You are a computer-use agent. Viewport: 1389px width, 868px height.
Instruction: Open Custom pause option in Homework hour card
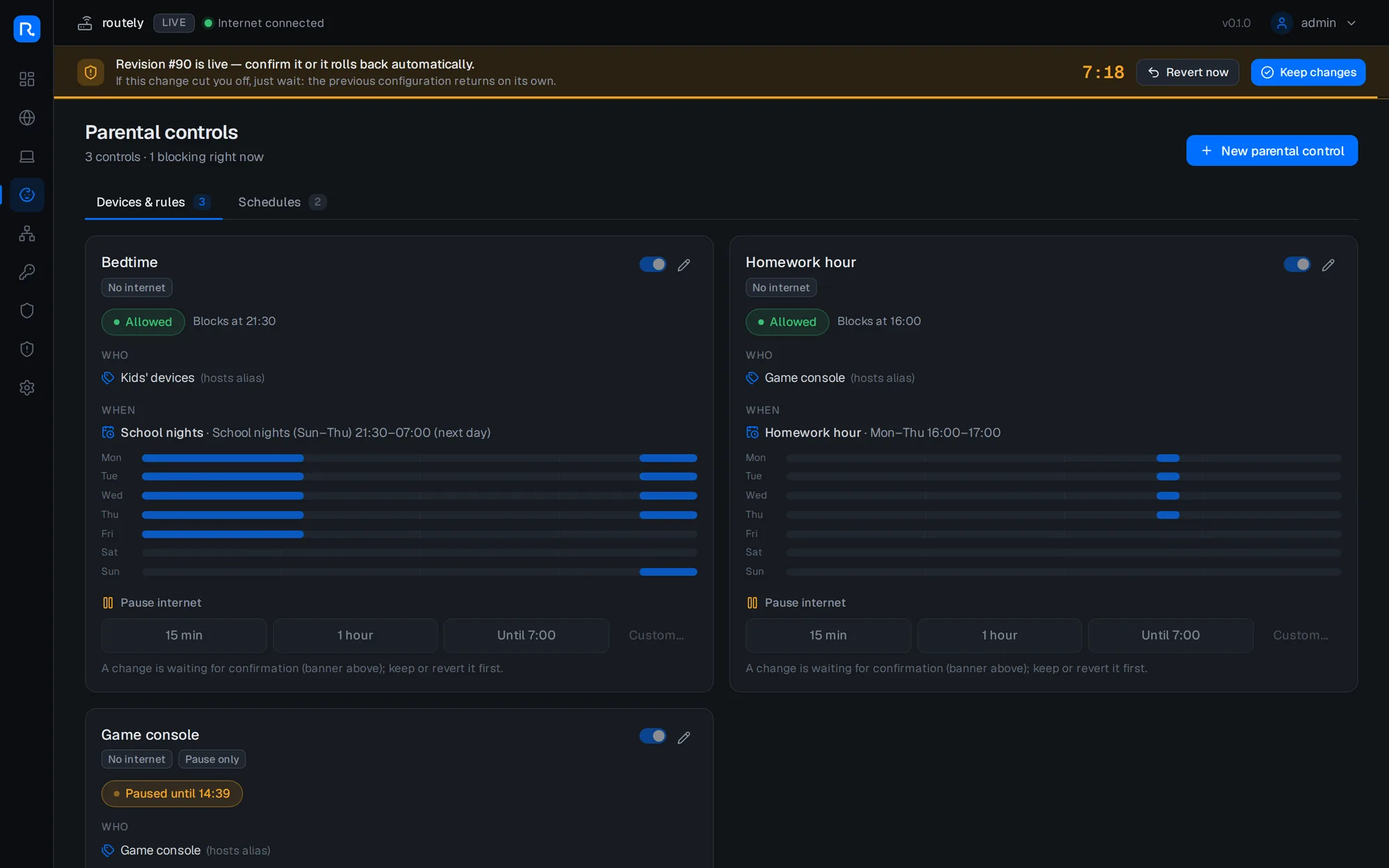[x=1301, y=635]
